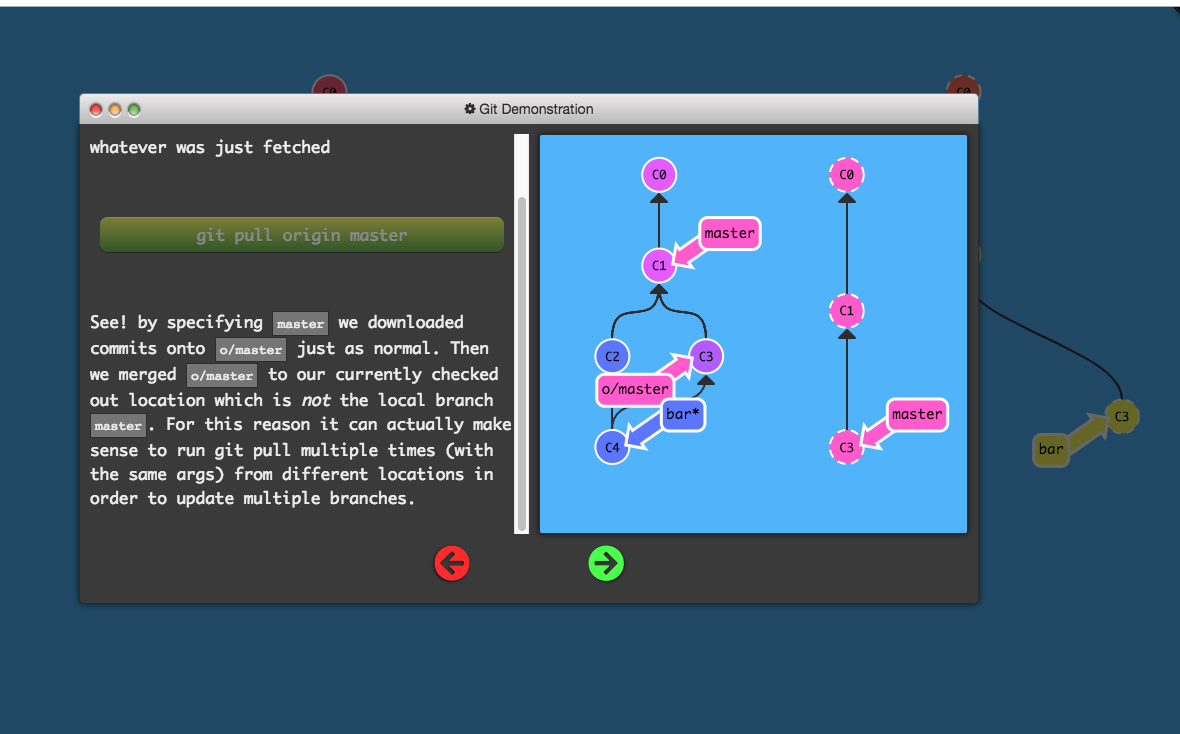Click the bar branch tag outside the demo window

(x=1050, y=450)
